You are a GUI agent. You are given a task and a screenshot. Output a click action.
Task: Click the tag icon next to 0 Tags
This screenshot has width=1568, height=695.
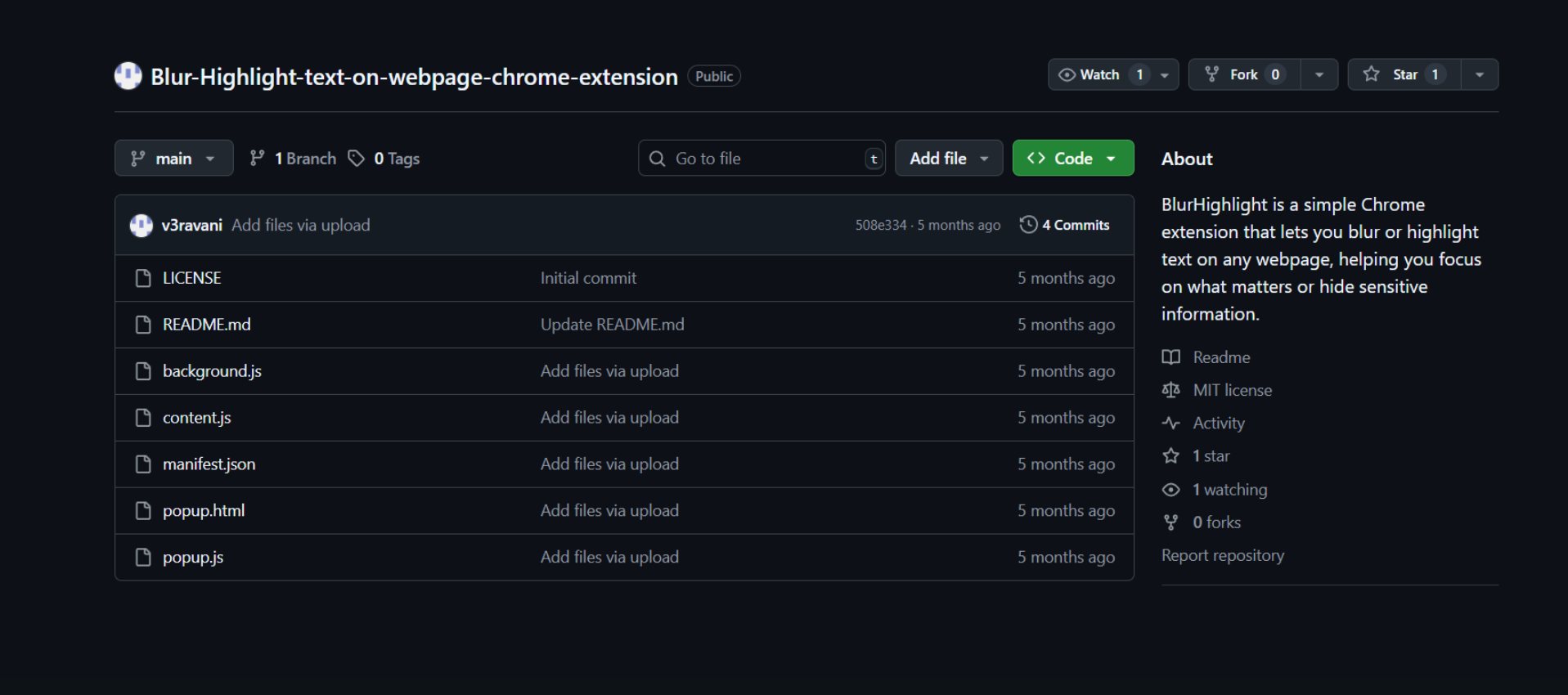pos(356,159)
